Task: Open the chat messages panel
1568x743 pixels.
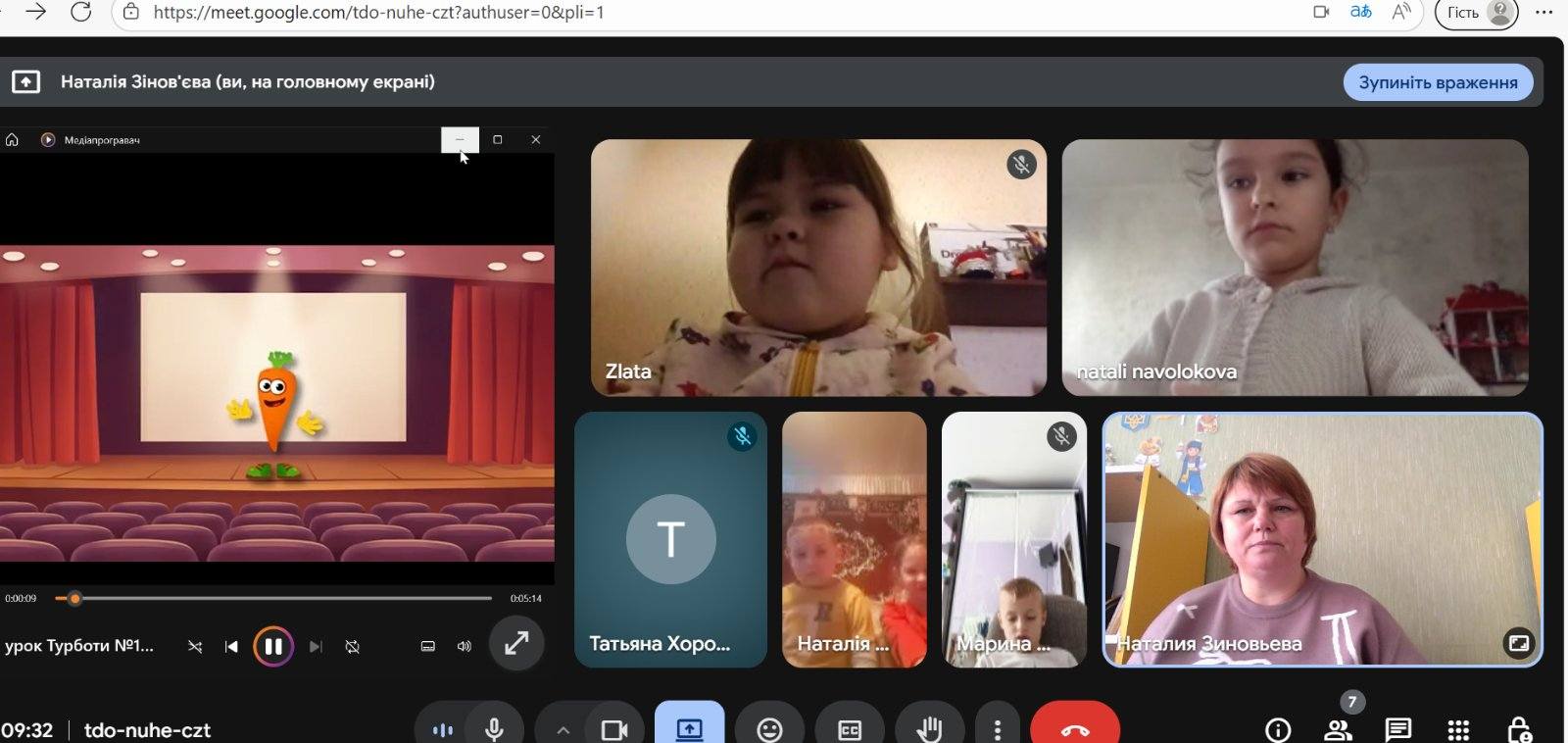Action: 1397,729
